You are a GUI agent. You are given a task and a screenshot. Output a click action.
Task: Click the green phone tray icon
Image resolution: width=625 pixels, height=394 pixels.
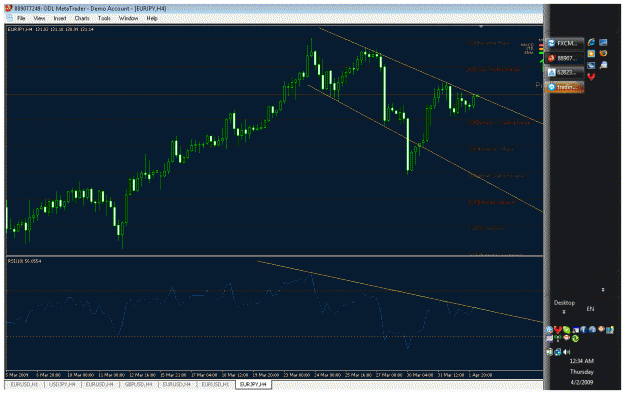click(566, 330)
